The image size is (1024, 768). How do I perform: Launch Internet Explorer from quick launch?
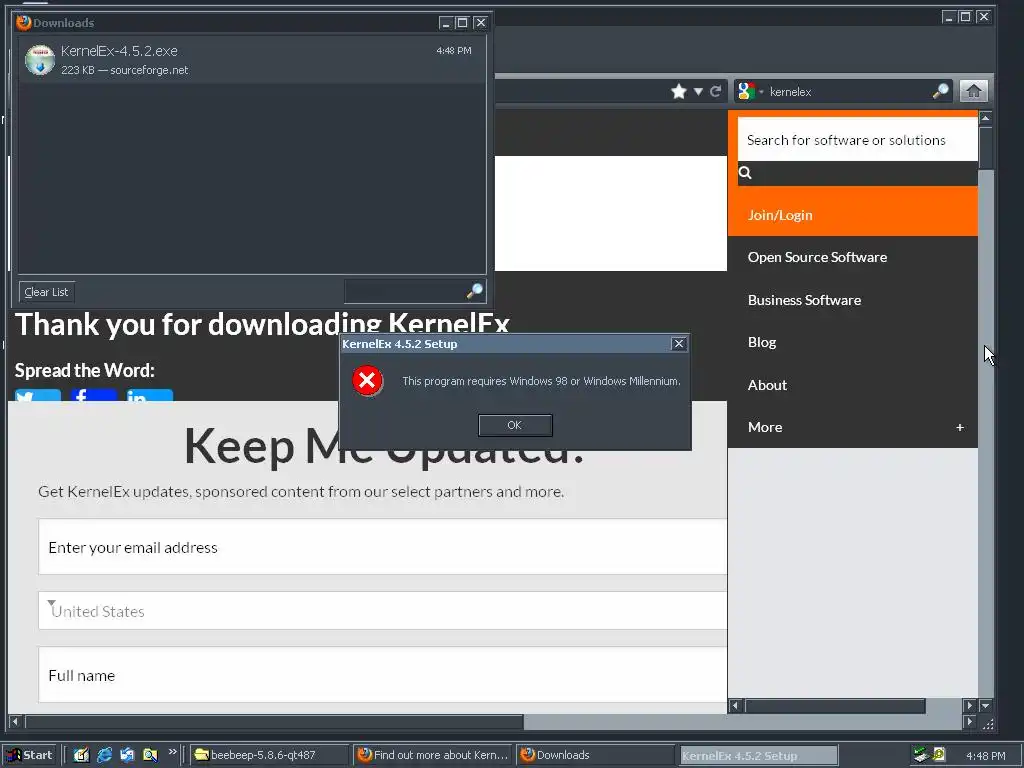tap(104, 755)
